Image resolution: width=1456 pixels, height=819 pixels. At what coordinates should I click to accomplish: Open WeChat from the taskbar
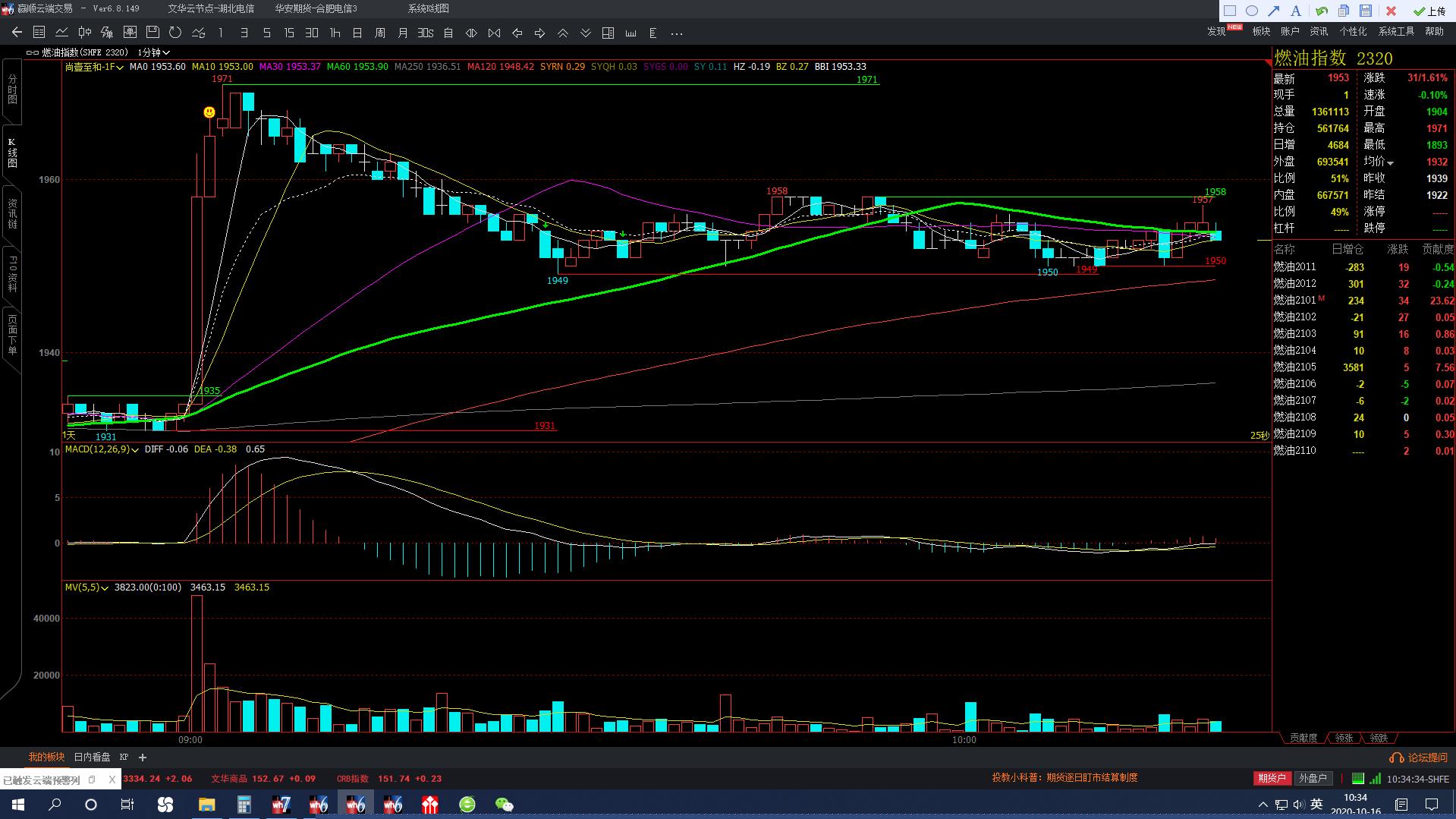[x=504, y=805]
